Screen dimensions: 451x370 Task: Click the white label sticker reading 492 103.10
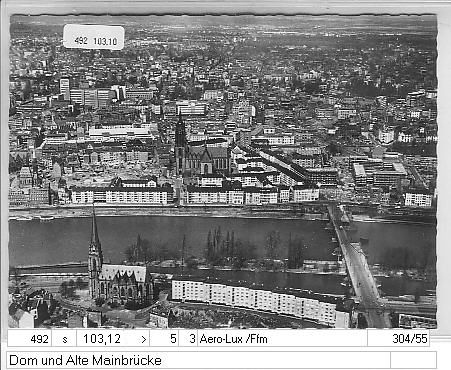(94, 37)
